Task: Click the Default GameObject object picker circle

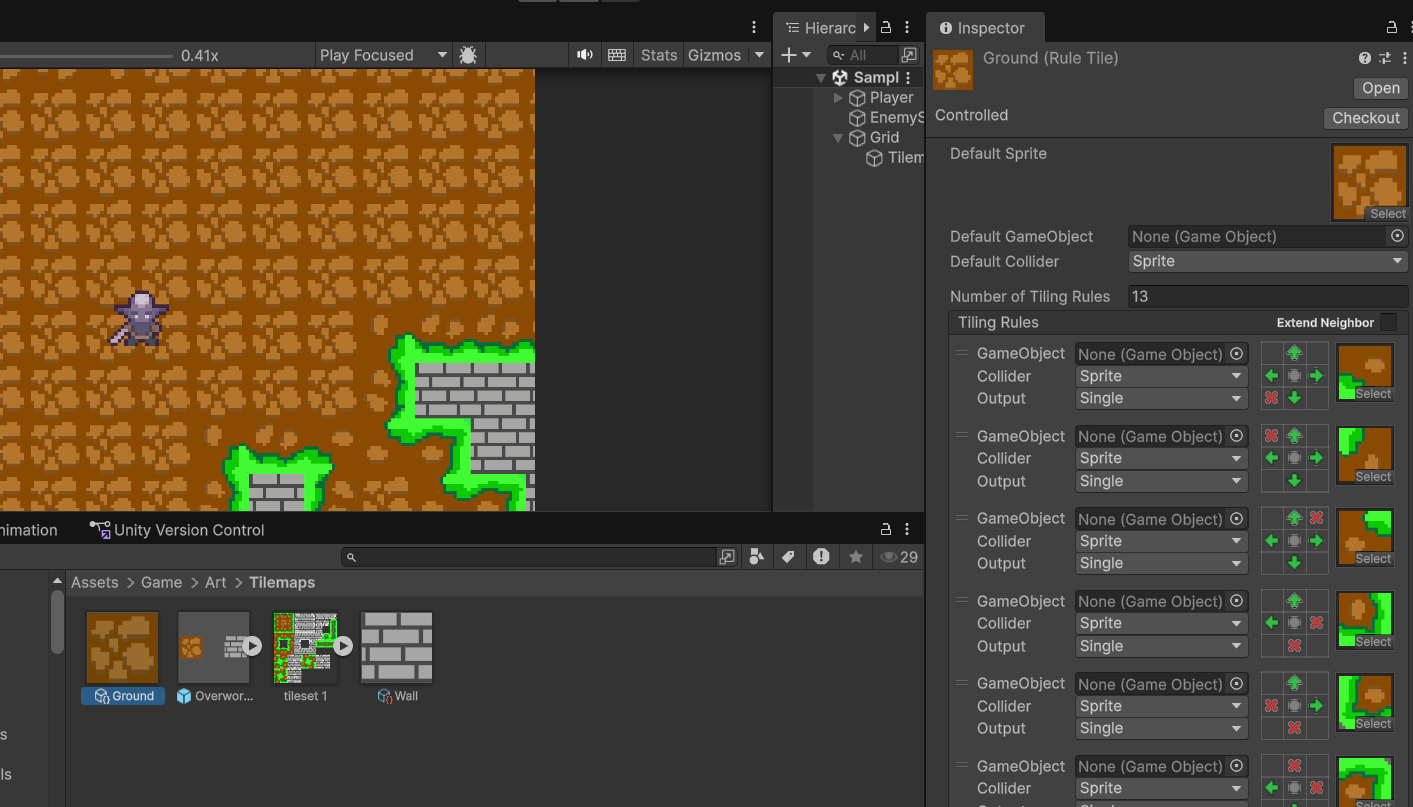Action: [1397, 236]
